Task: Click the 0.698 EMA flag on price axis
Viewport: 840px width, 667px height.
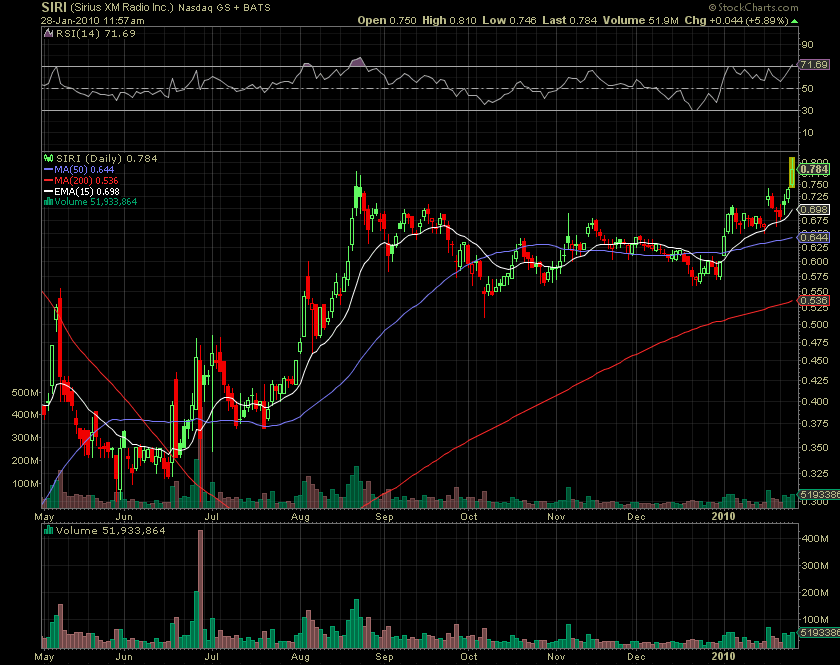Action: click(814, 209)
